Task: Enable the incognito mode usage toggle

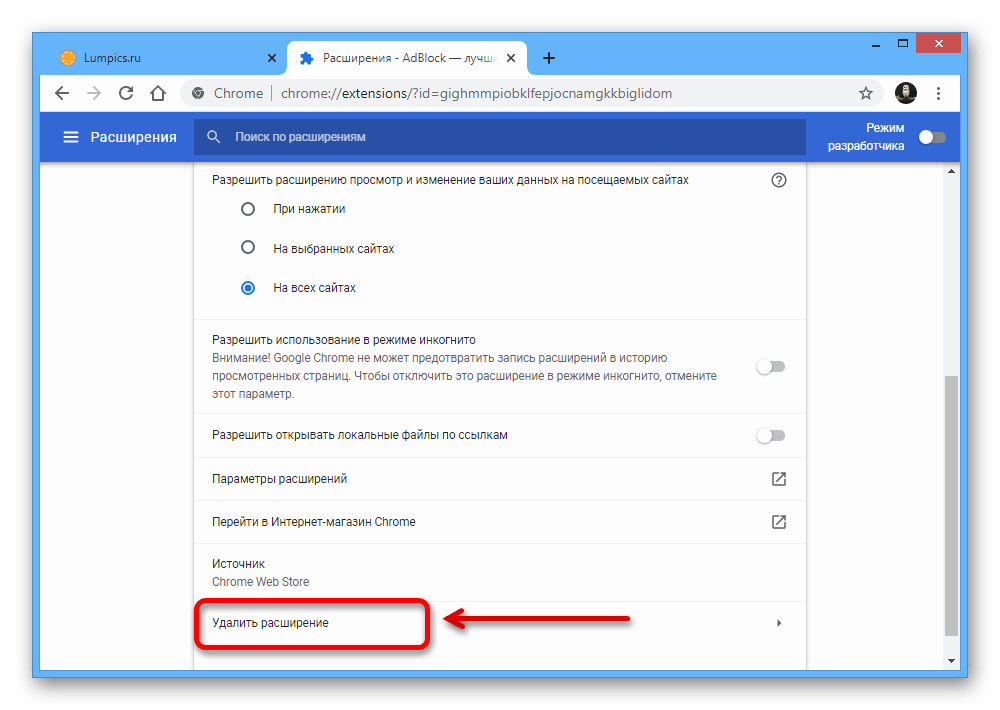Action: point(770,367)
